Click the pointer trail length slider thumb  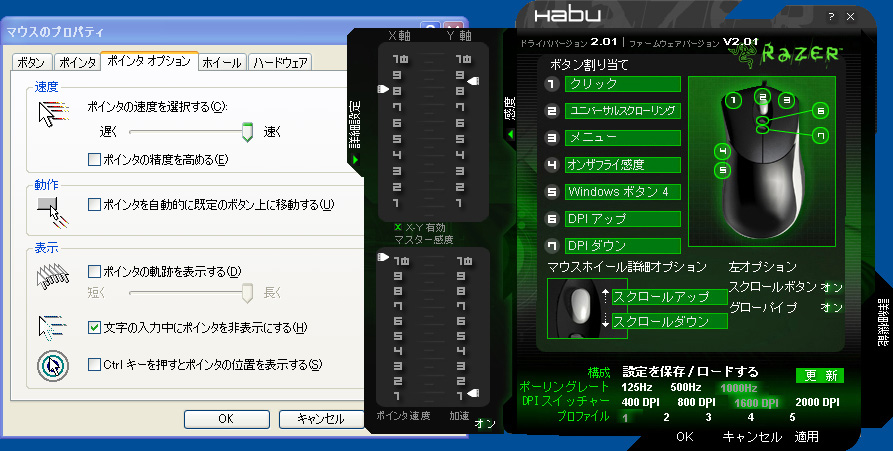pyautogui.click(x=247, y=293)
